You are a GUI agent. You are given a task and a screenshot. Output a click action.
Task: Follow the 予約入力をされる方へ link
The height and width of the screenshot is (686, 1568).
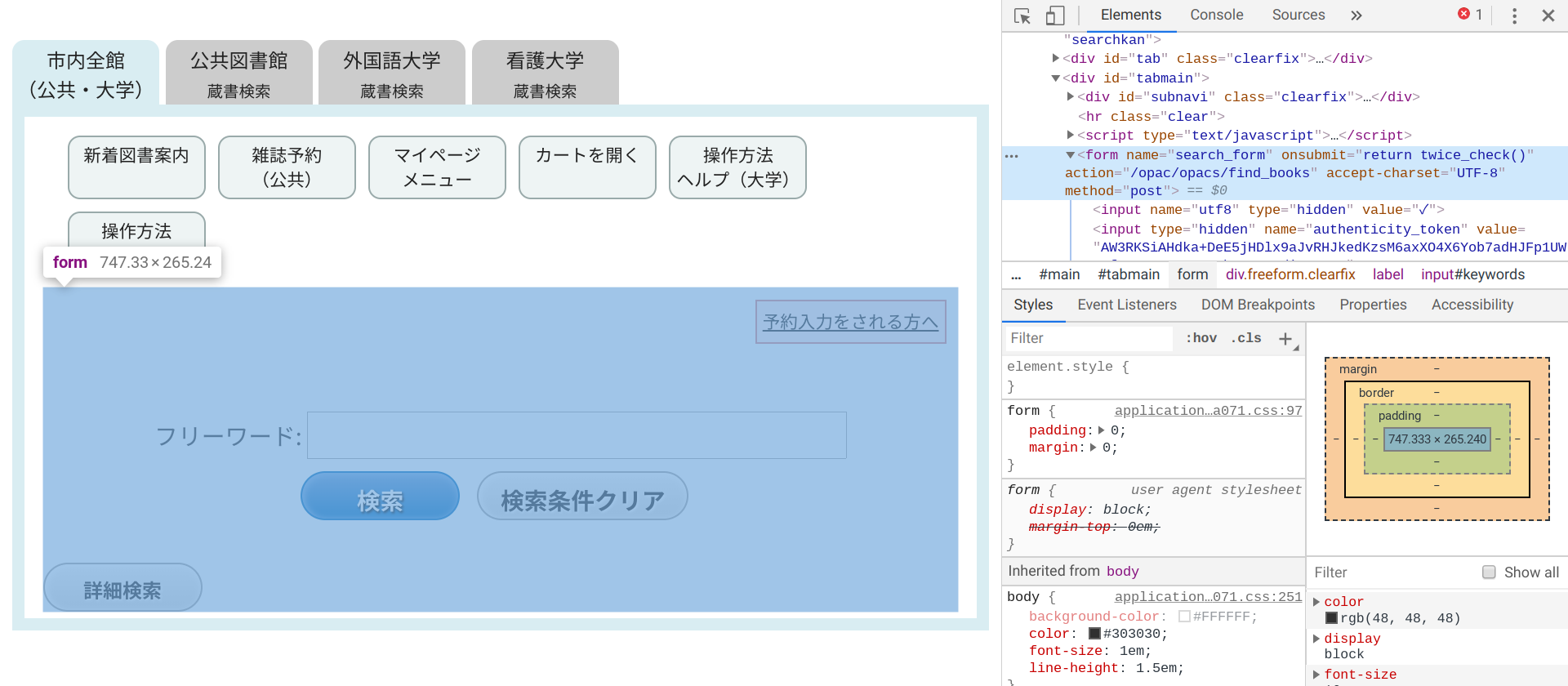pos(850,322)
